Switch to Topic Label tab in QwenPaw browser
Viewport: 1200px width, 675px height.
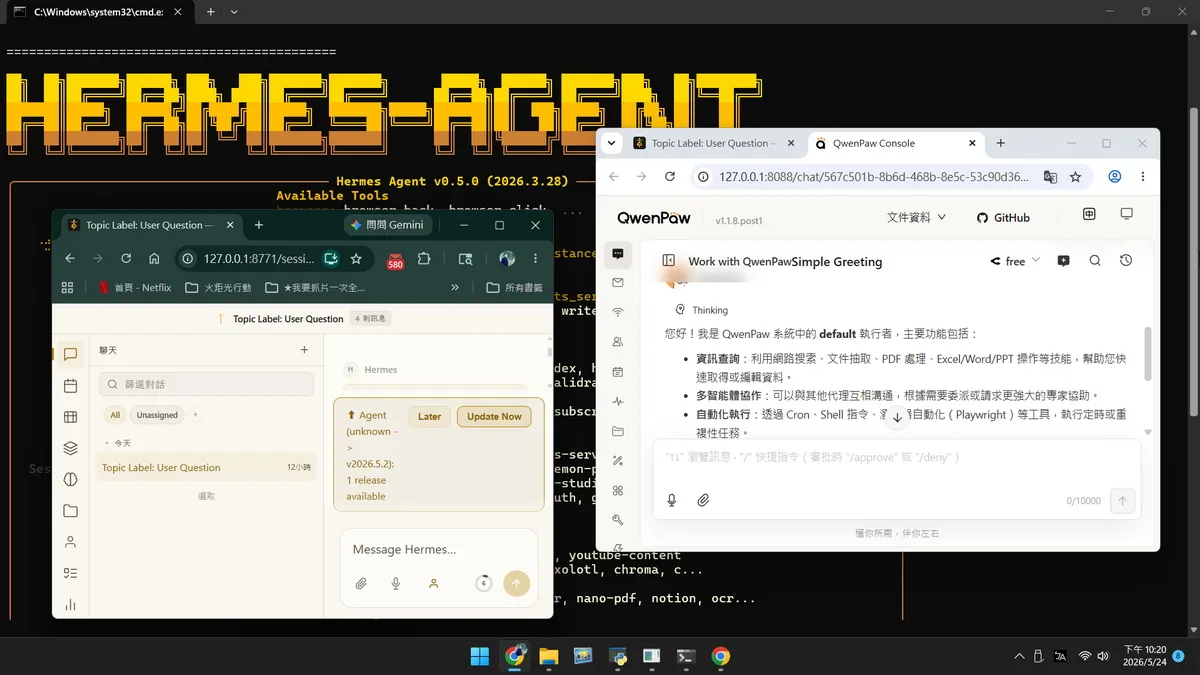(715, 143)
